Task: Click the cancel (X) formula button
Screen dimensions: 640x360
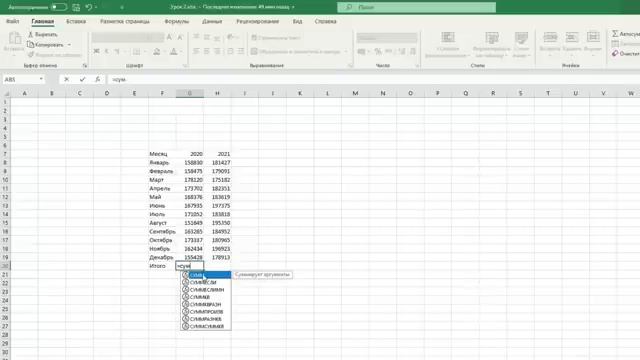Action: tap(67, 79)
